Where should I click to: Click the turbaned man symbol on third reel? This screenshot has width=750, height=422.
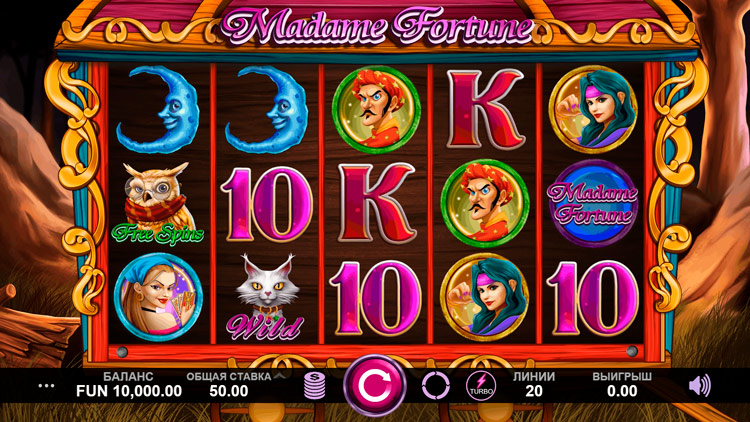(x=376, y=110)
